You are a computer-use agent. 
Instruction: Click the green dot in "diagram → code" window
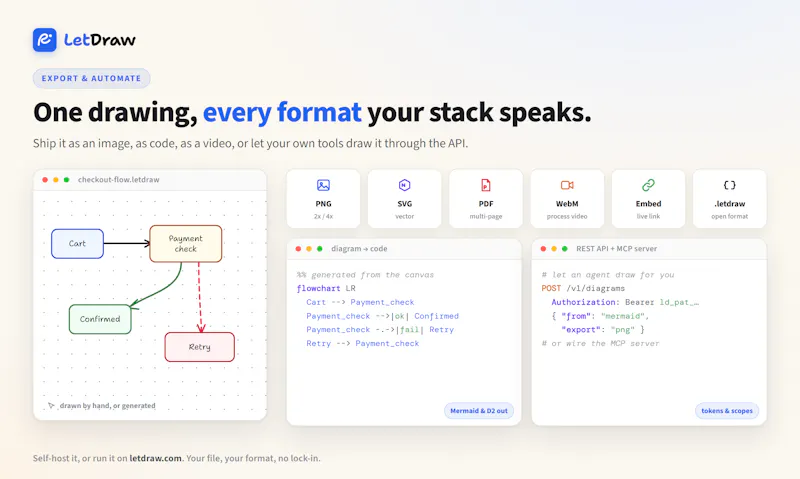point(319,249)
